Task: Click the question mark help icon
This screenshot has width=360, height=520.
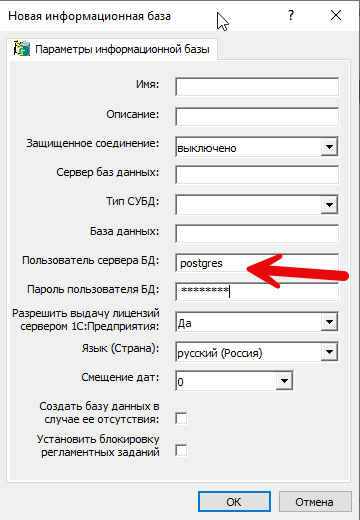Action: 291,15
